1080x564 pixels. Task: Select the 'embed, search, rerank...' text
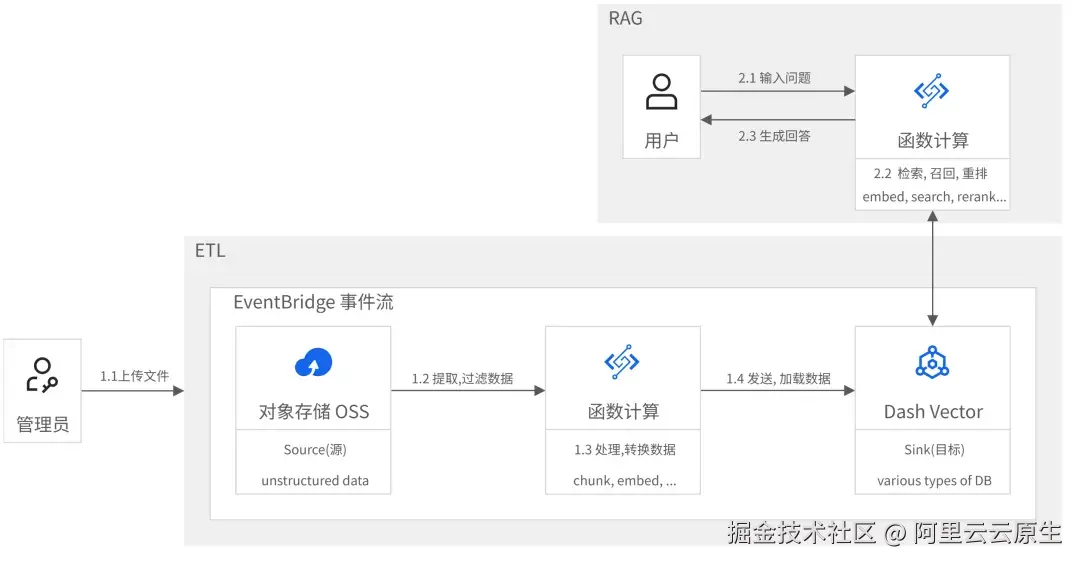[934, 197]
